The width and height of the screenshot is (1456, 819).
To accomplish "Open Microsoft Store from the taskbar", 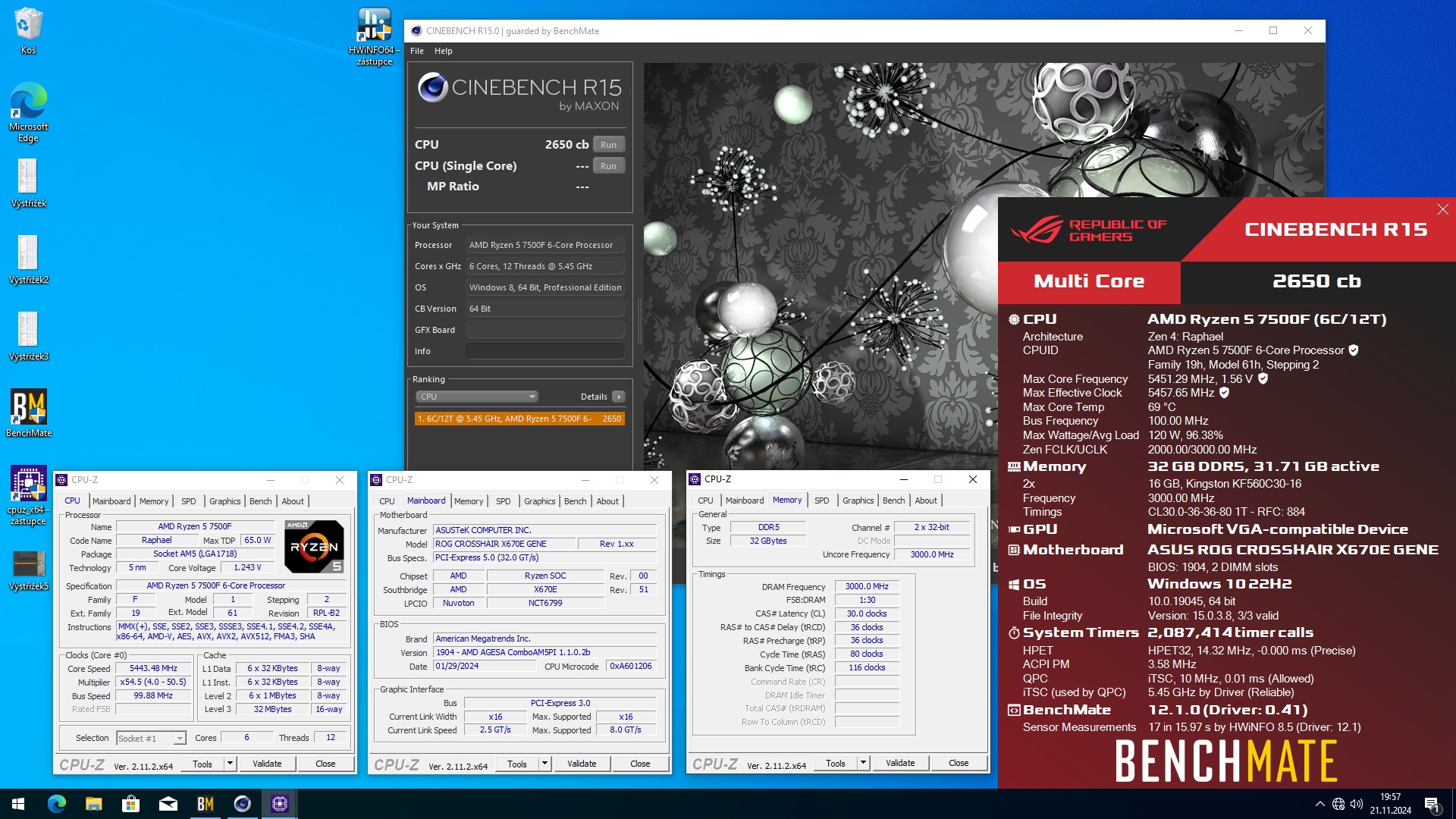I will [130, 804].
